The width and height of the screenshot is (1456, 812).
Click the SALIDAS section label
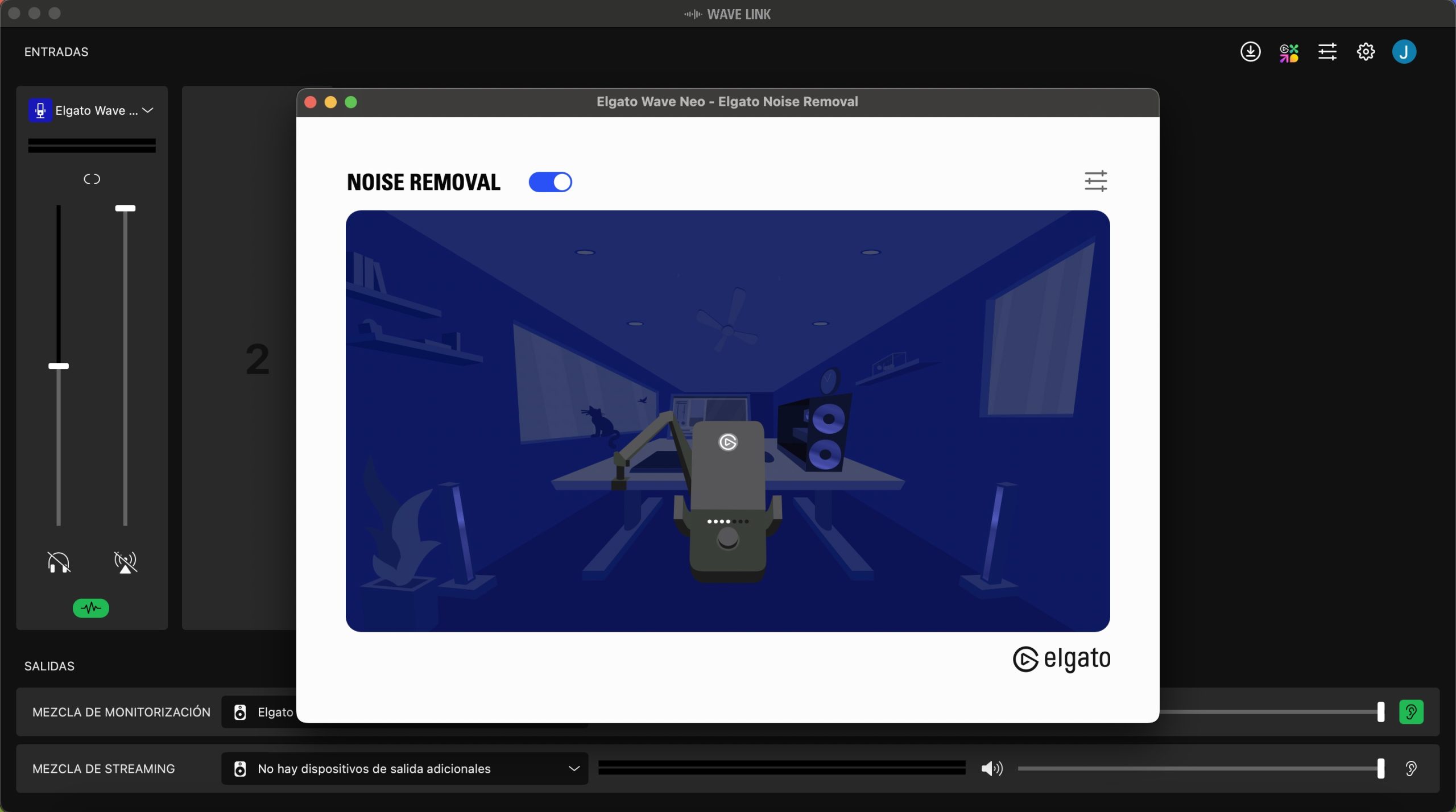pos(49,666)
